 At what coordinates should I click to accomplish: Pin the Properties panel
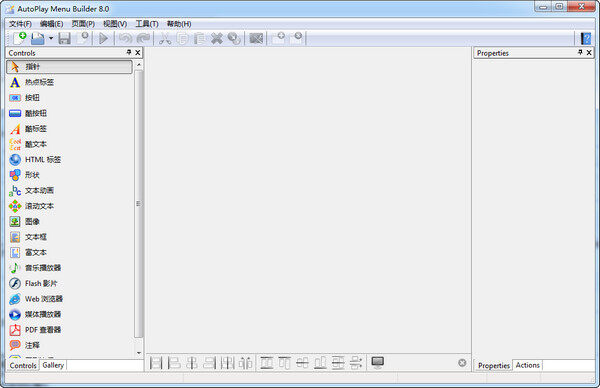pyautogui.click(x=580, y=52)
